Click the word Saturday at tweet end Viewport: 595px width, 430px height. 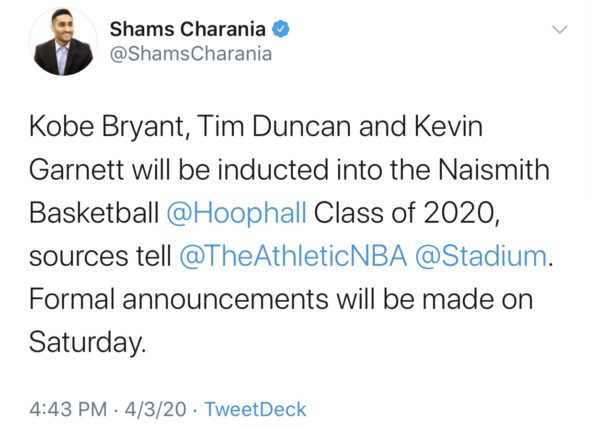(86, 343)
